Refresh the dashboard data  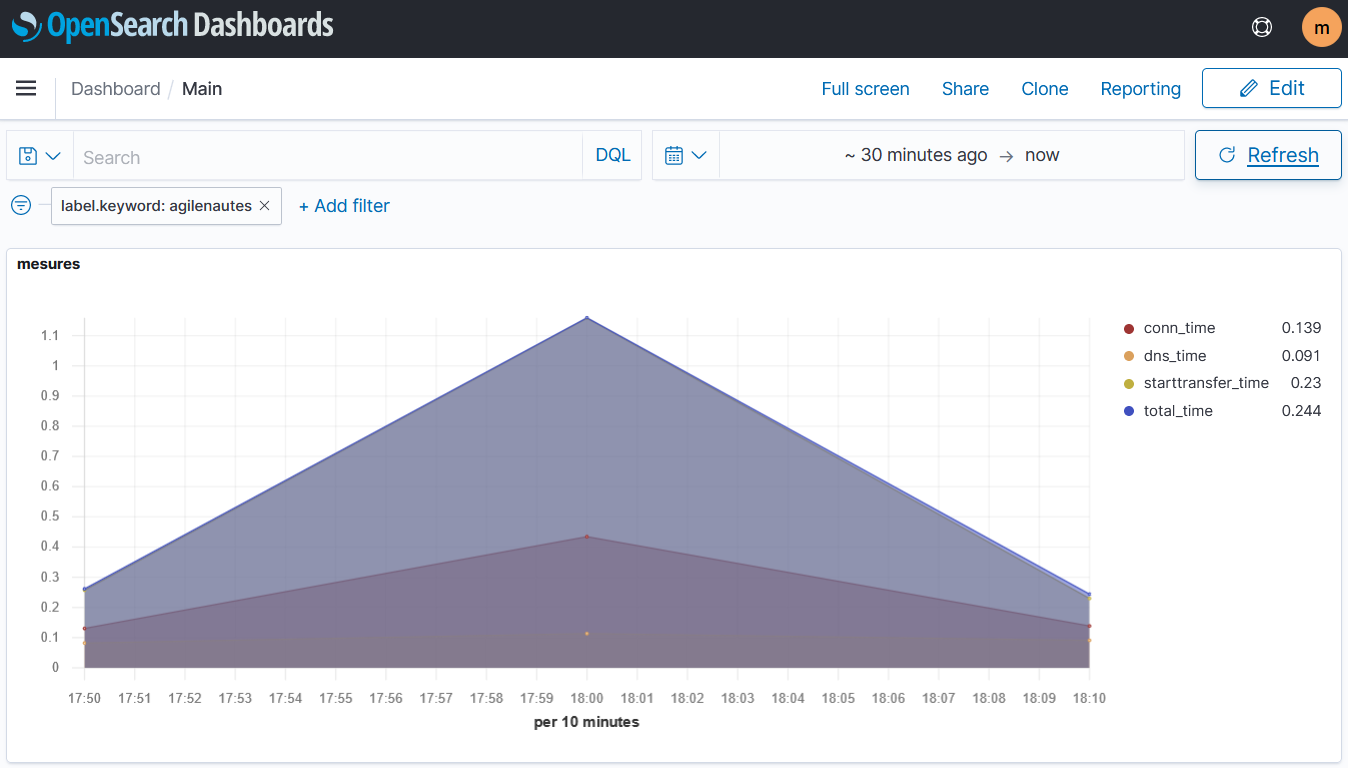[x=1268, y=156]
